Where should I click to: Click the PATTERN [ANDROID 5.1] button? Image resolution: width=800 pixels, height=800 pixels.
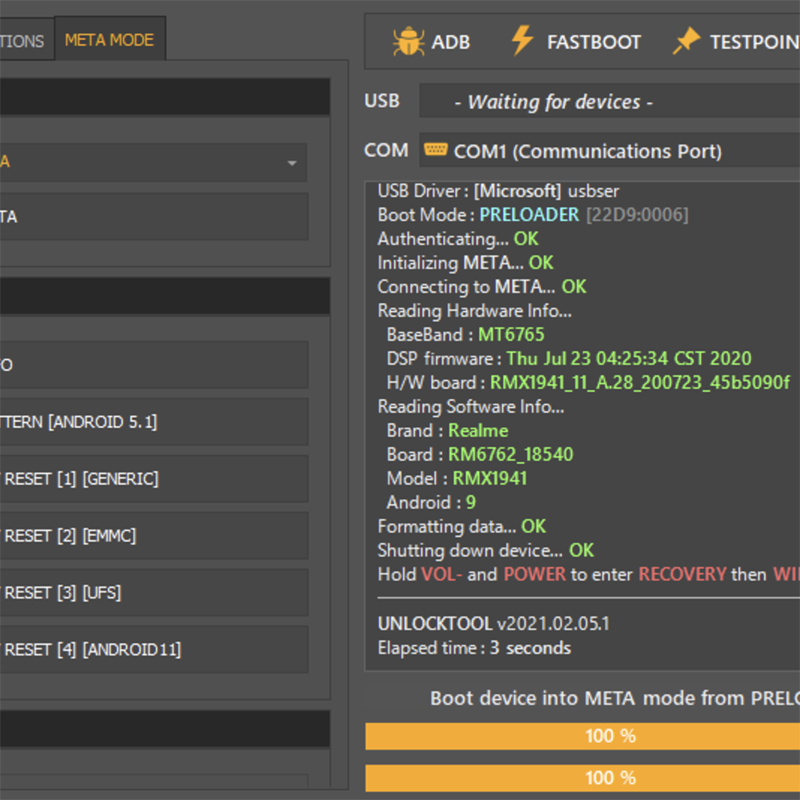coord(154,422)
